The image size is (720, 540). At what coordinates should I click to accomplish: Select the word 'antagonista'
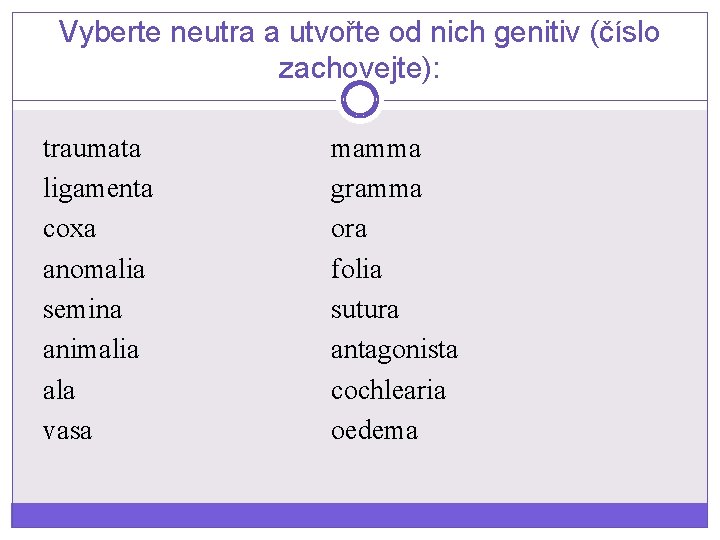point(394,350)
